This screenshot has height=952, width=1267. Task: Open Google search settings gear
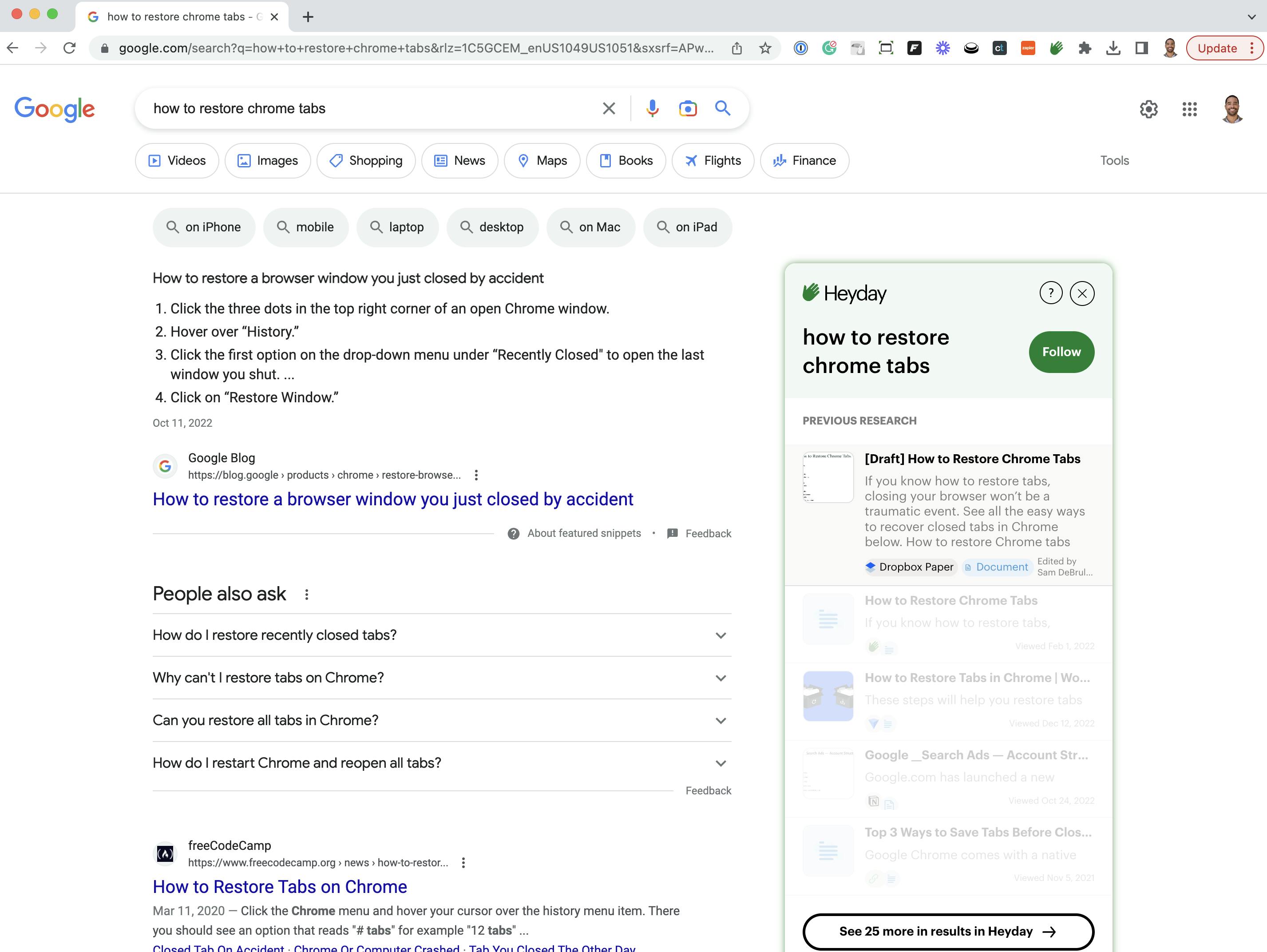point(1148,109)
